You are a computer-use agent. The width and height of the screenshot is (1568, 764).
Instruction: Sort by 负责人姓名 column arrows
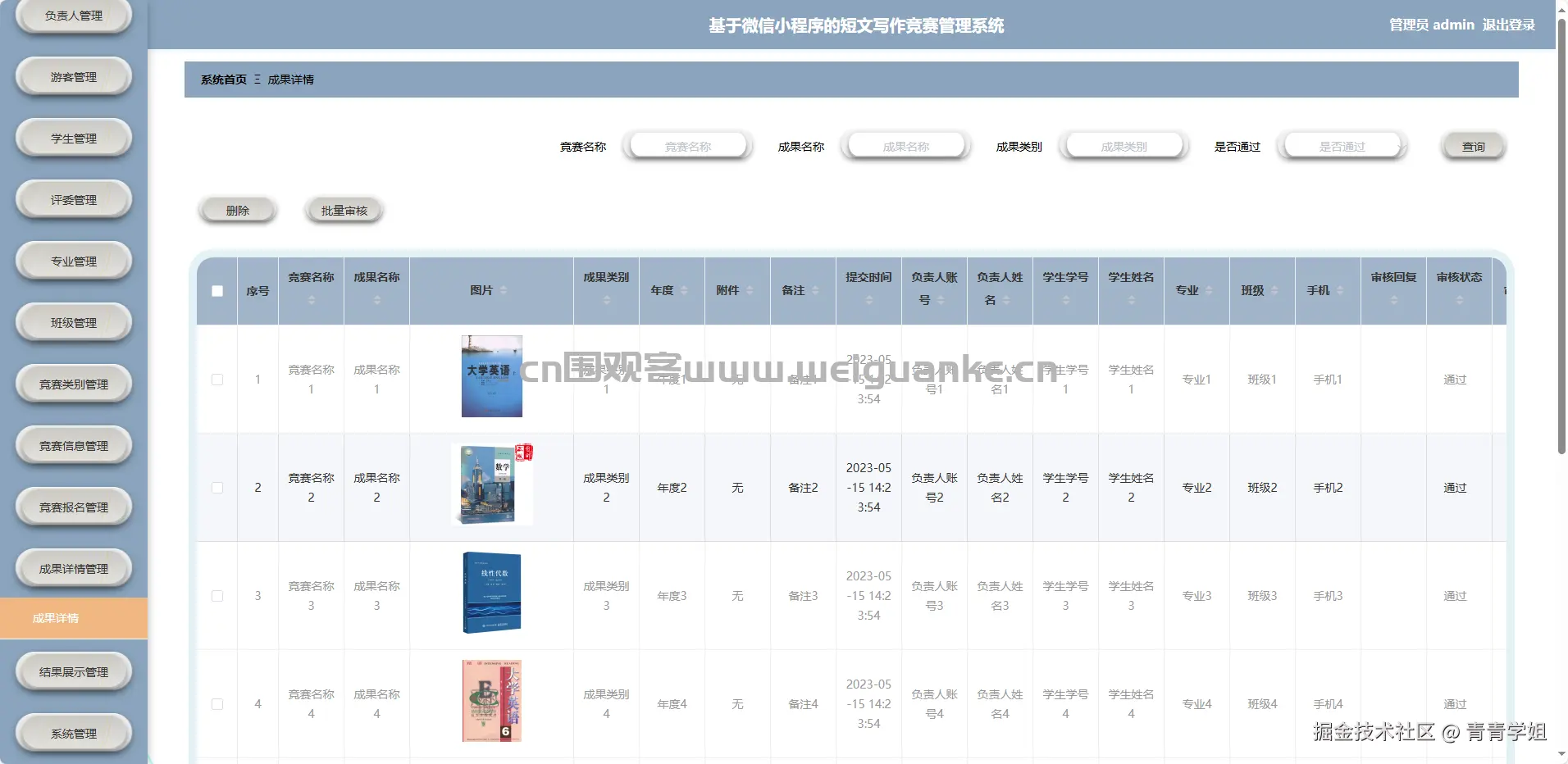[x=1006, y=300]
